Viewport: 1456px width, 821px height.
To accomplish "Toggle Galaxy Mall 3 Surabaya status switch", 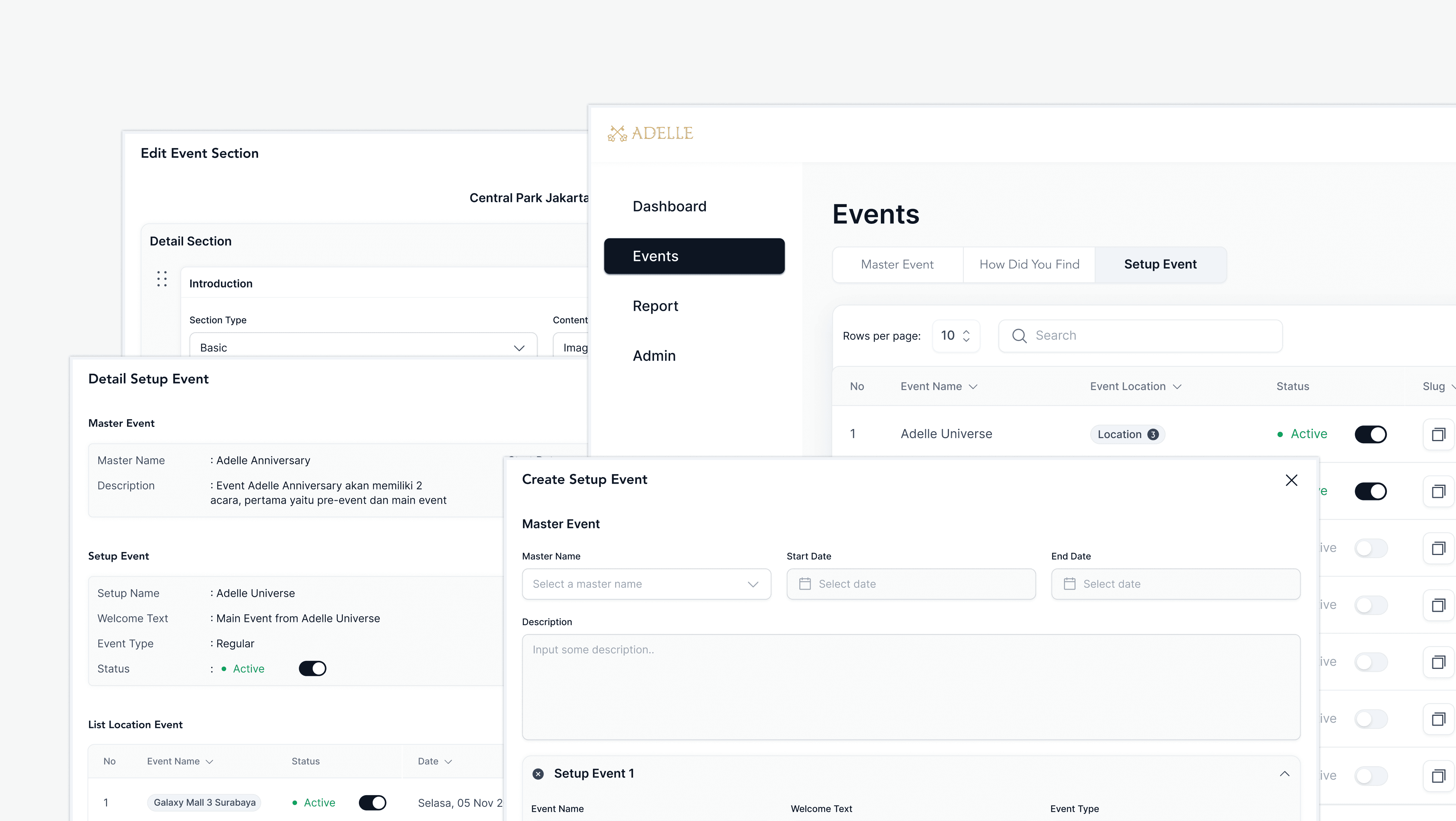I will point(372,802).
